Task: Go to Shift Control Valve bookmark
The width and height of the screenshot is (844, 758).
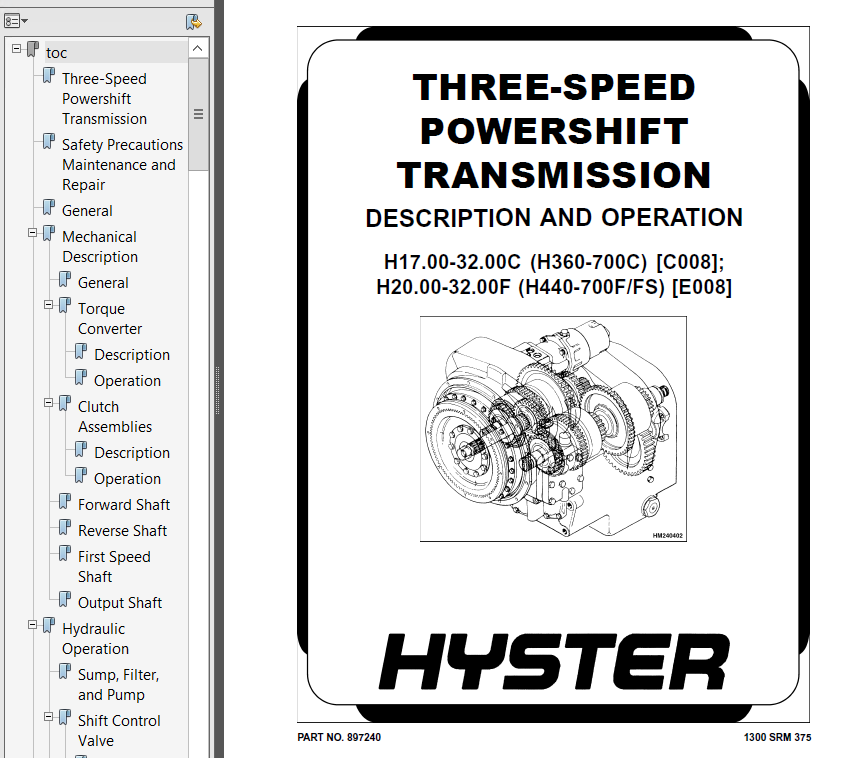Action: coord(119,731)
